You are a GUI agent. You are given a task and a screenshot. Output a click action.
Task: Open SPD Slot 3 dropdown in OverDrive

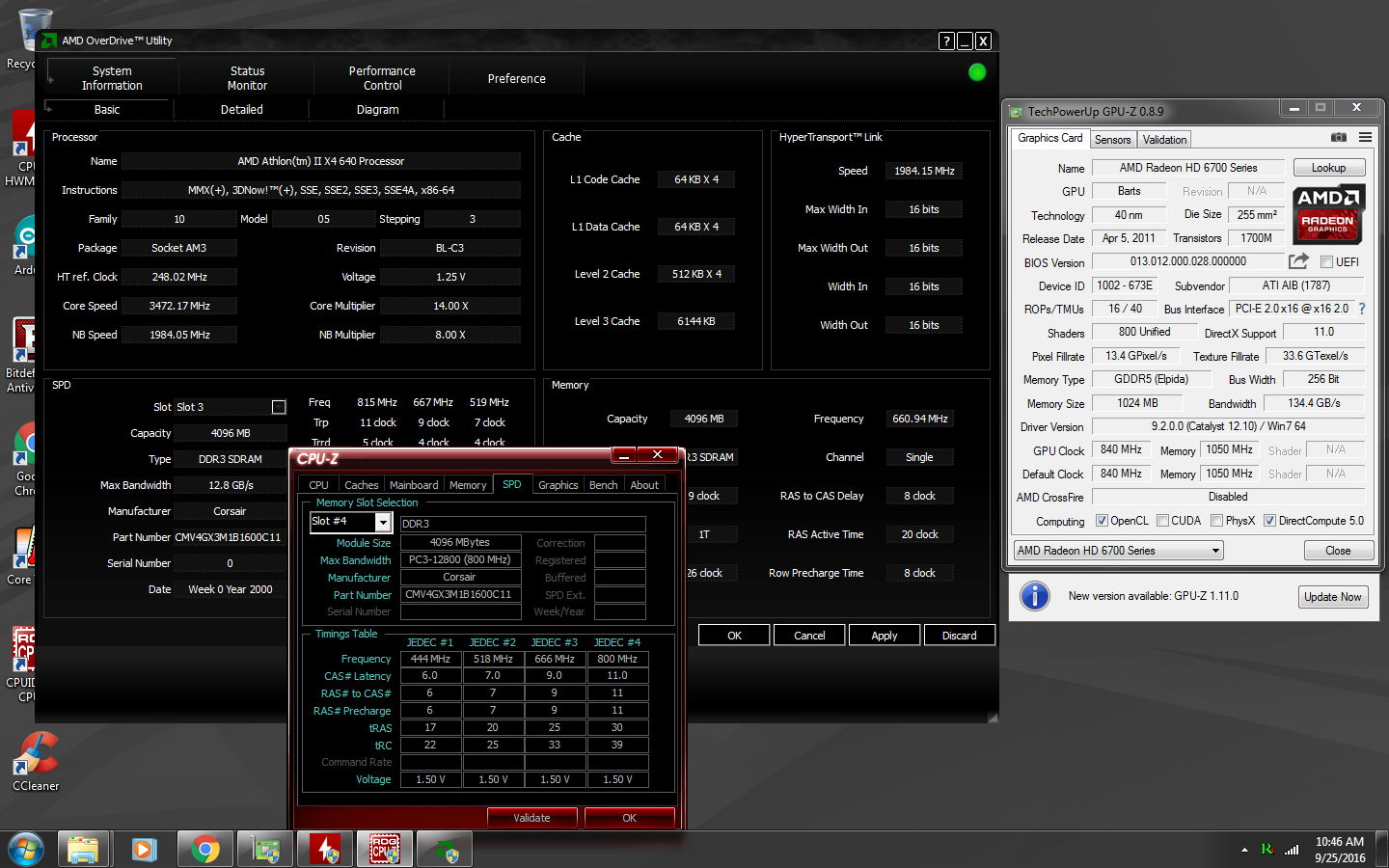point(279,407)
